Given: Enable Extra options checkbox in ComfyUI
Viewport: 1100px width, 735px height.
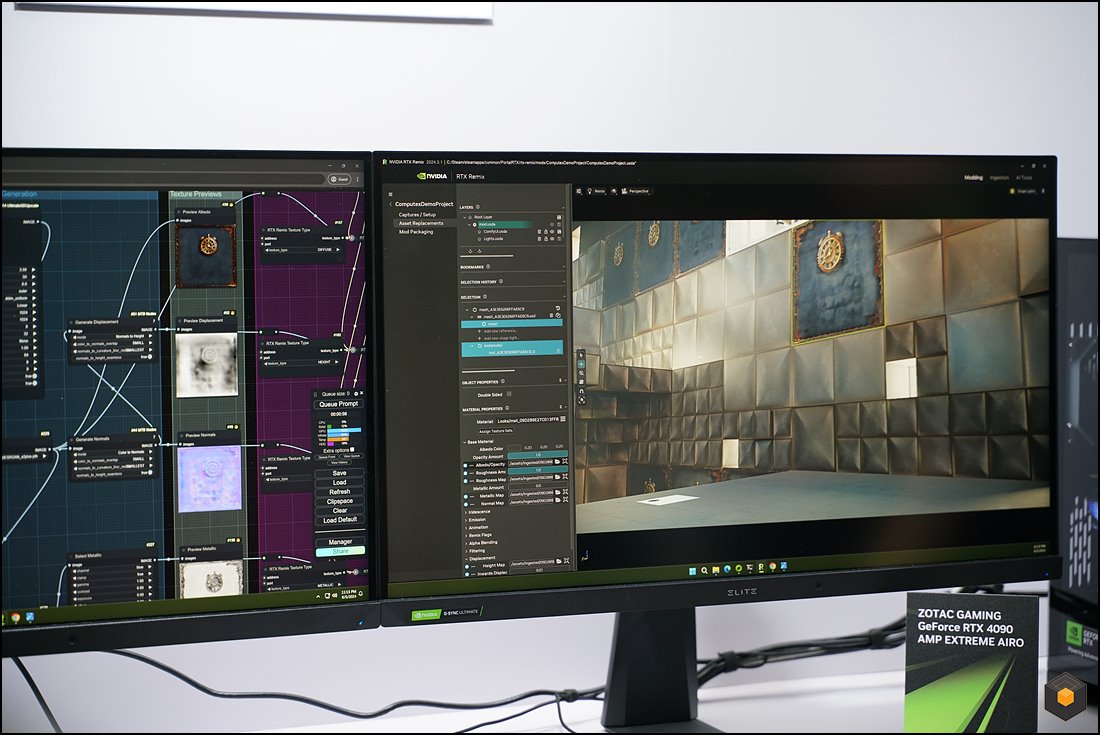Looking at the screenshot, I should pos(353,450).
